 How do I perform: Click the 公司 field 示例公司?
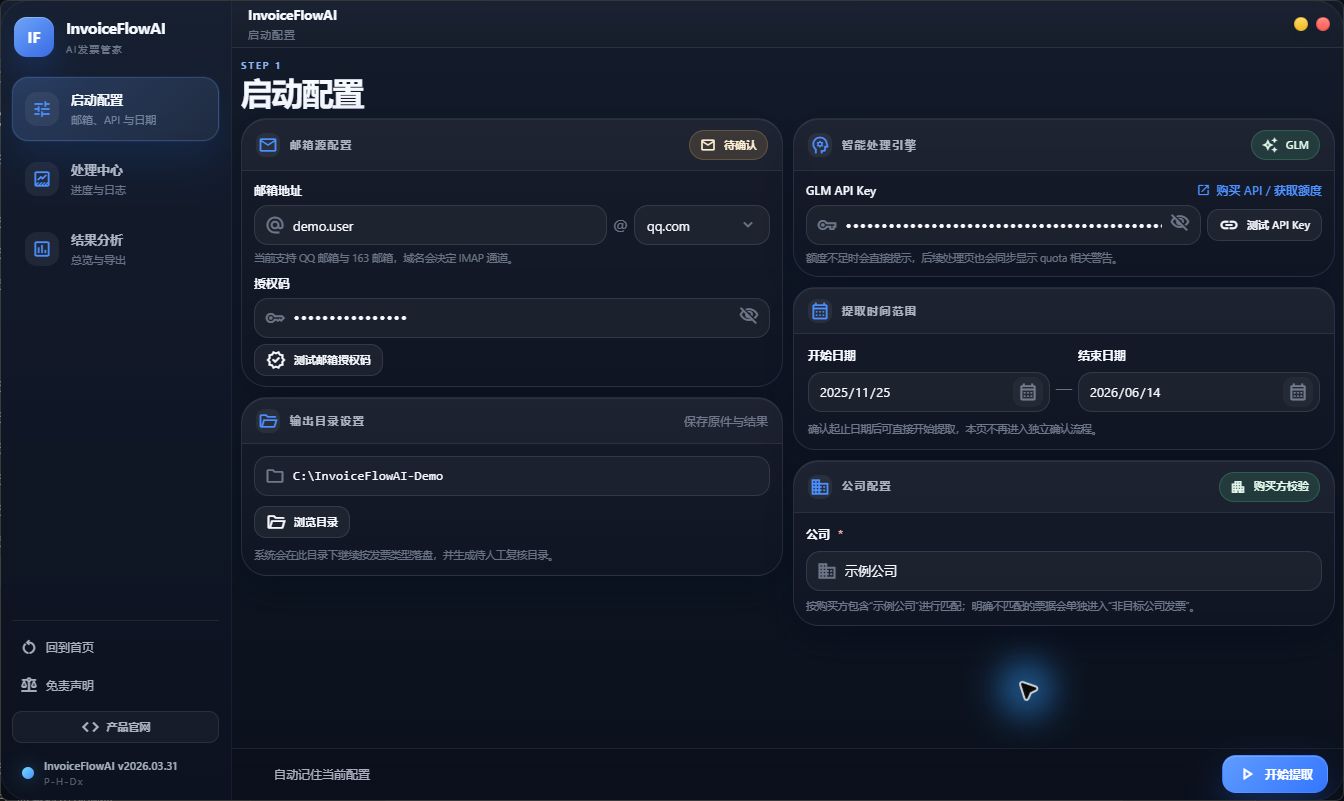[x=1064, y=571]
